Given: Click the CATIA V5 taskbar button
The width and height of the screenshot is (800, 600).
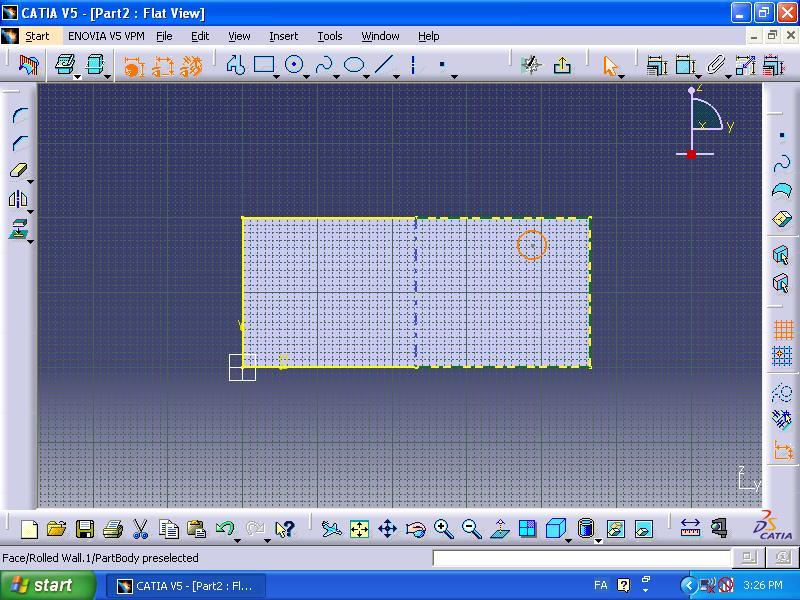Looking at the screenshot, I should pos(186,585).
